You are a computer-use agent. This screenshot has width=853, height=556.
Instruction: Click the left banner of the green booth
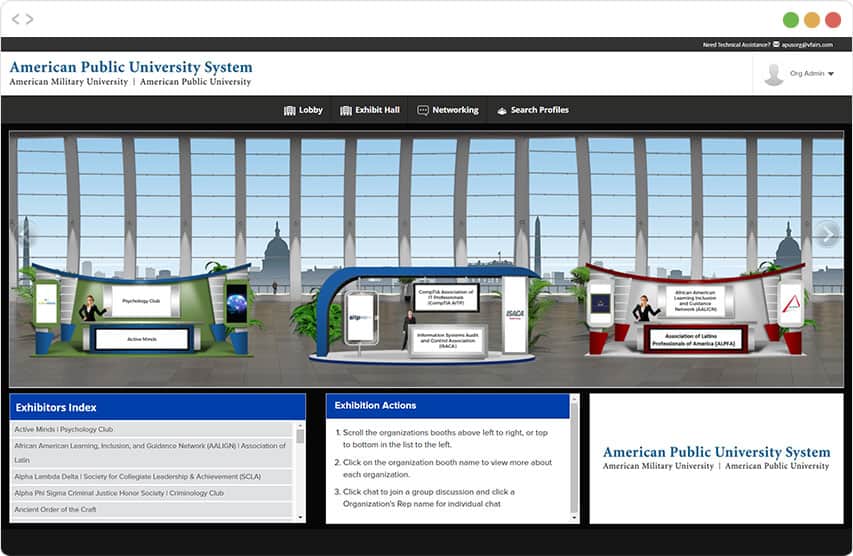click(x=47, y=302)
